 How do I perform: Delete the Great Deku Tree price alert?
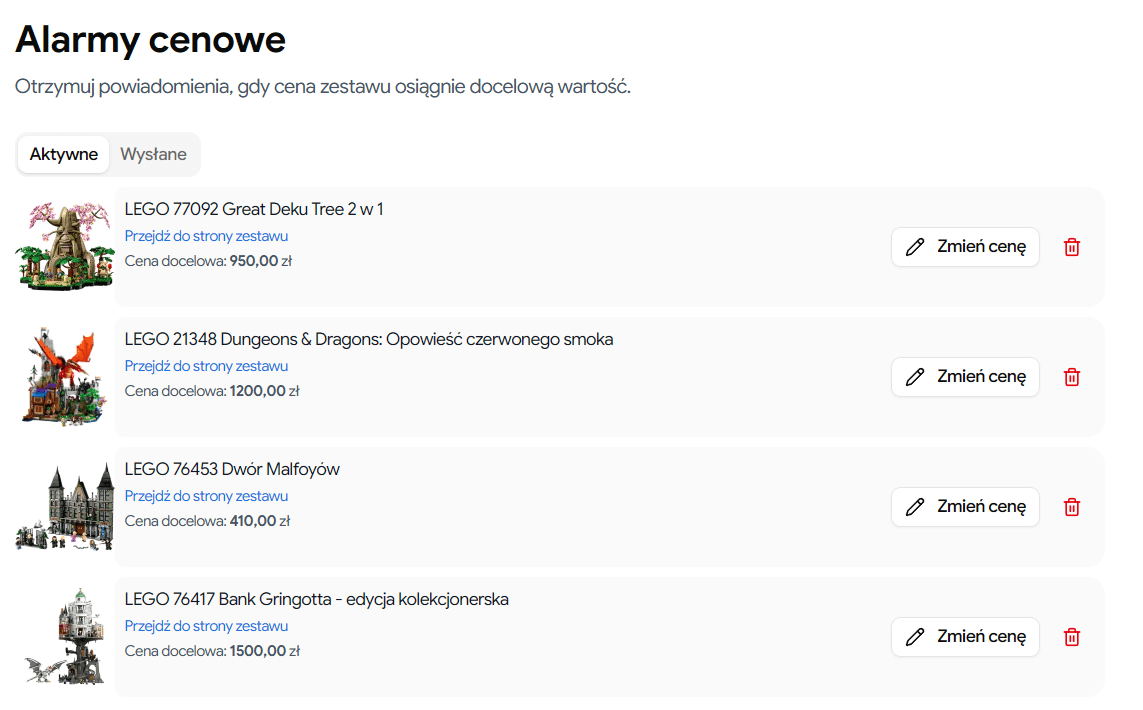point(1072,247)
